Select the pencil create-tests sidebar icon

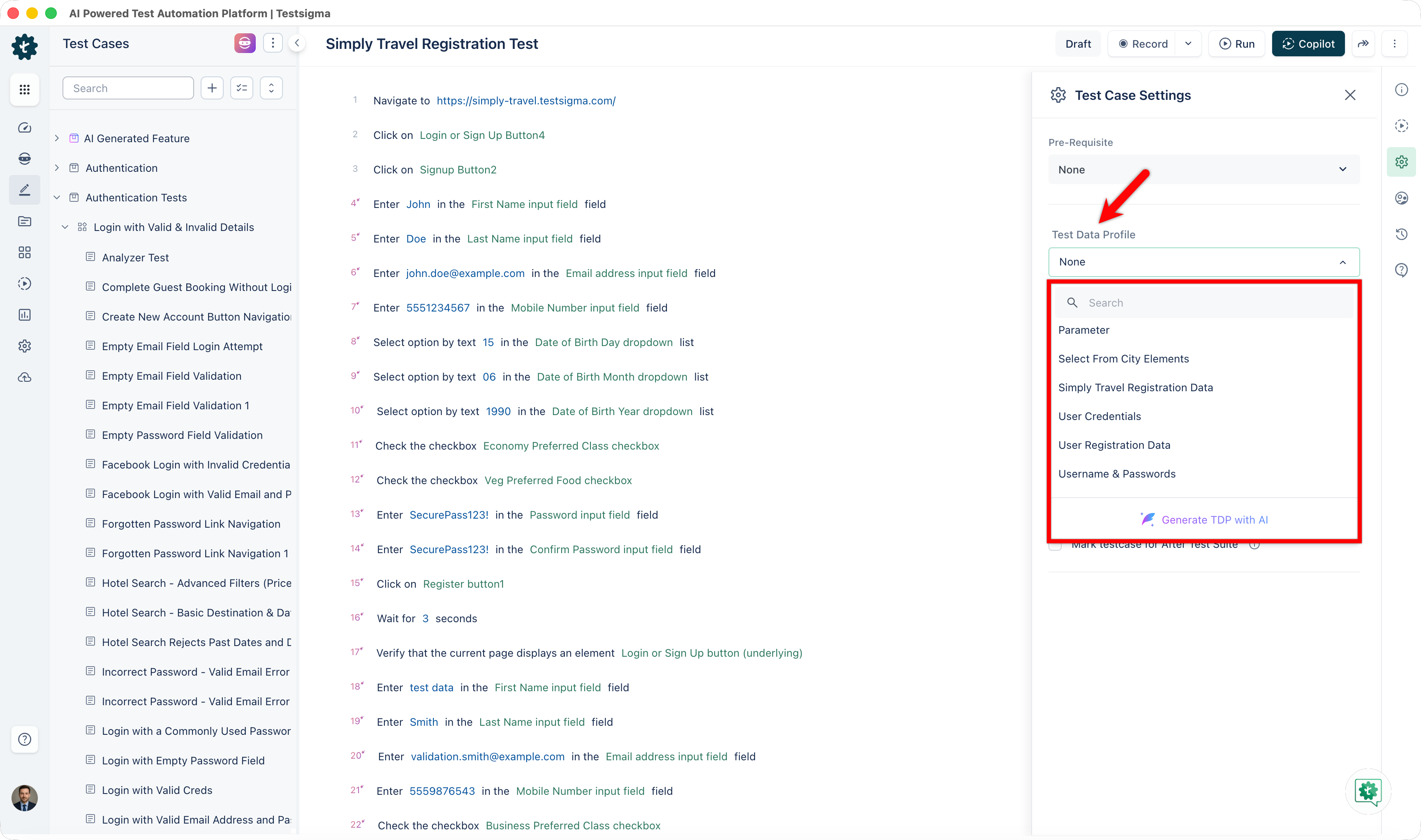[x=24, y=189]
